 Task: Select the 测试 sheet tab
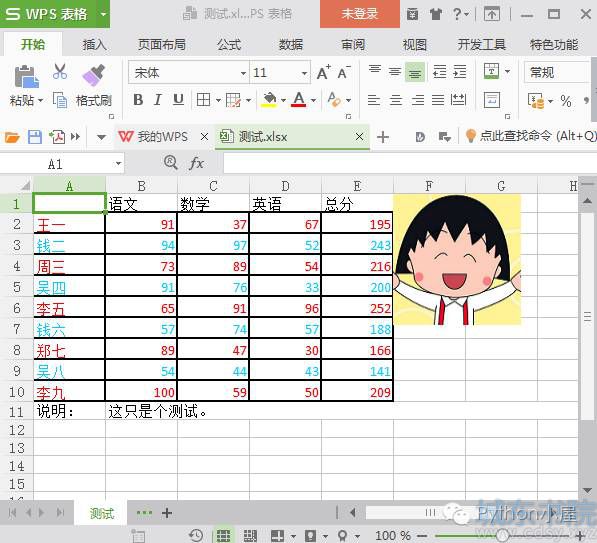point(102,513)
